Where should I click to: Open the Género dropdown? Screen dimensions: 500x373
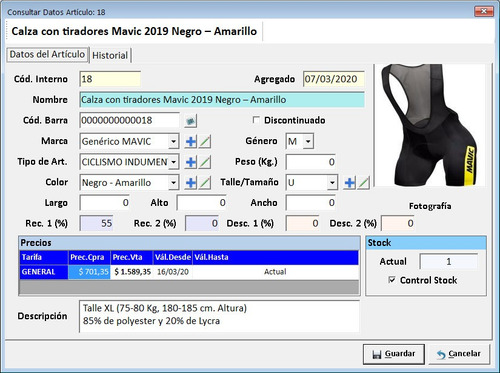click(308, 141)
